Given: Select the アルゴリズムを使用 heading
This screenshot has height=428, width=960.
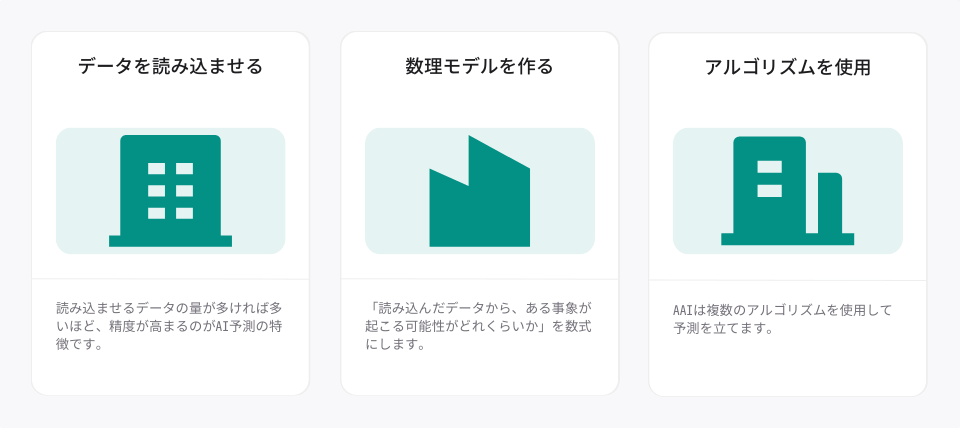Looking at the screenshot, I should (787, 67).
